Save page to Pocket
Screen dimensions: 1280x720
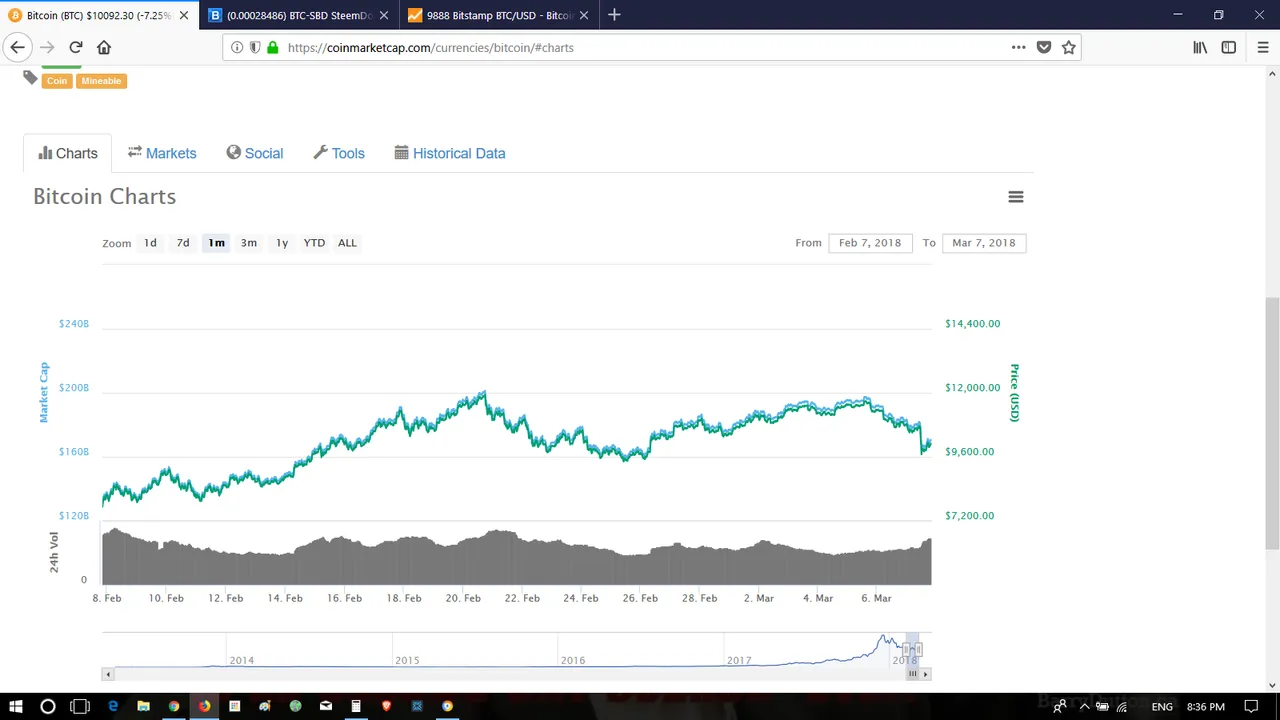pos(1044,47)
